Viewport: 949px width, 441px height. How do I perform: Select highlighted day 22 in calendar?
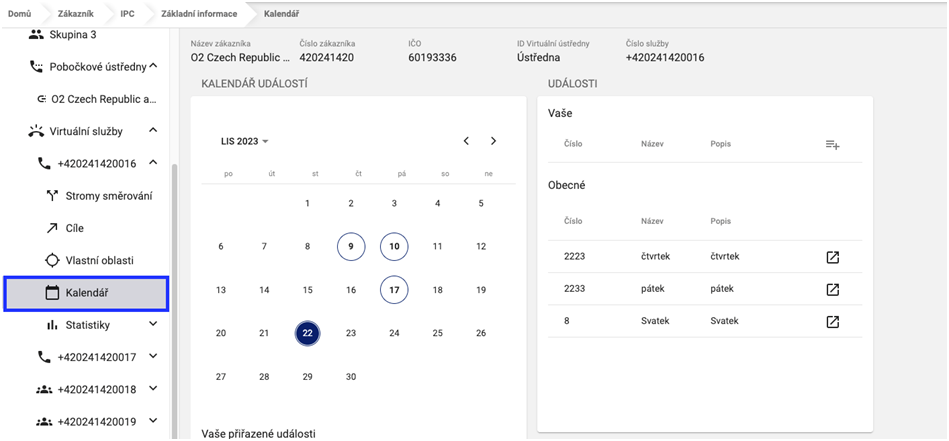pyautogui.click(x=308, y=333)
